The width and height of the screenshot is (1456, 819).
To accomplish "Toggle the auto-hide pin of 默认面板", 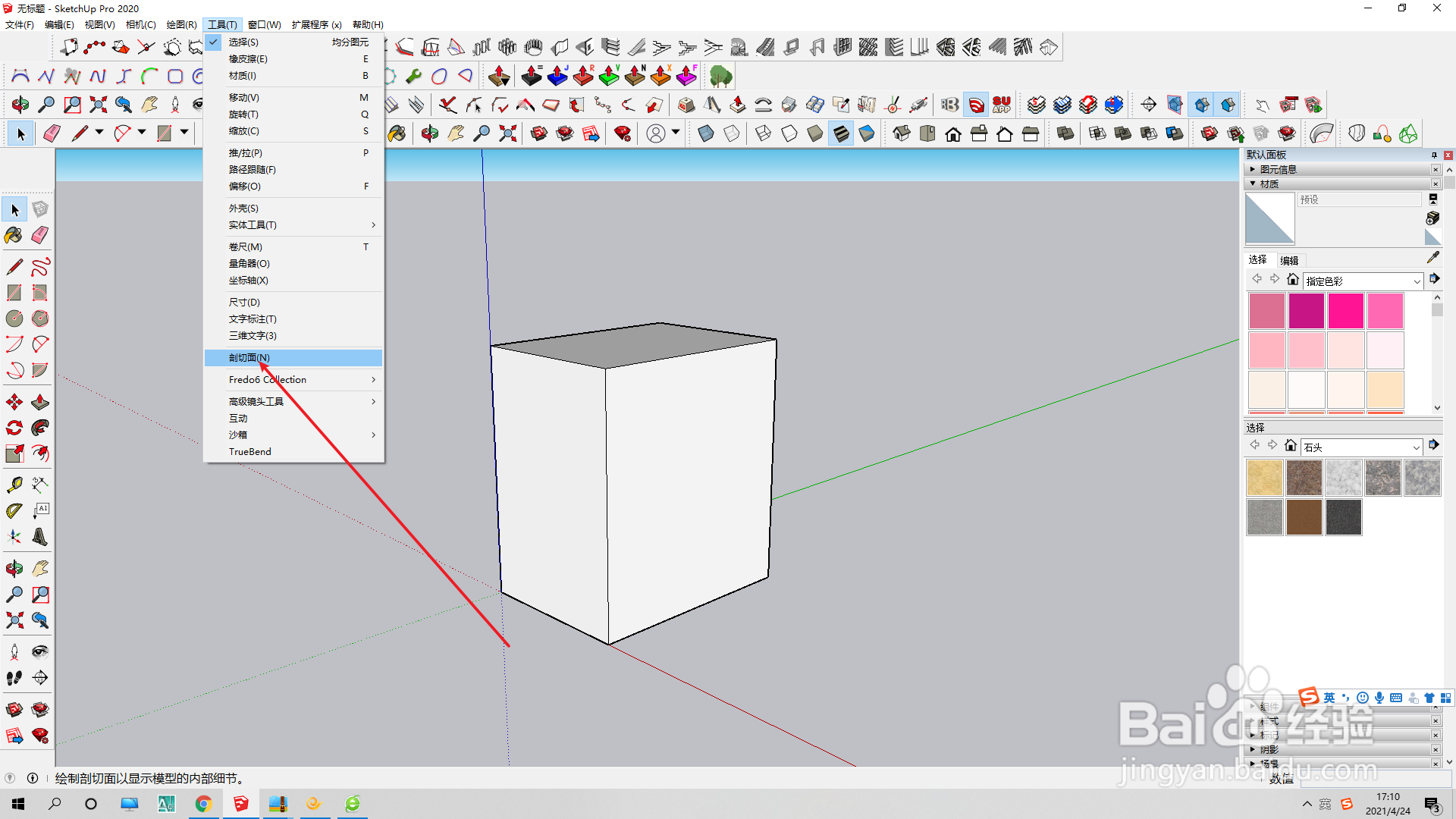I will [1434, 155].
